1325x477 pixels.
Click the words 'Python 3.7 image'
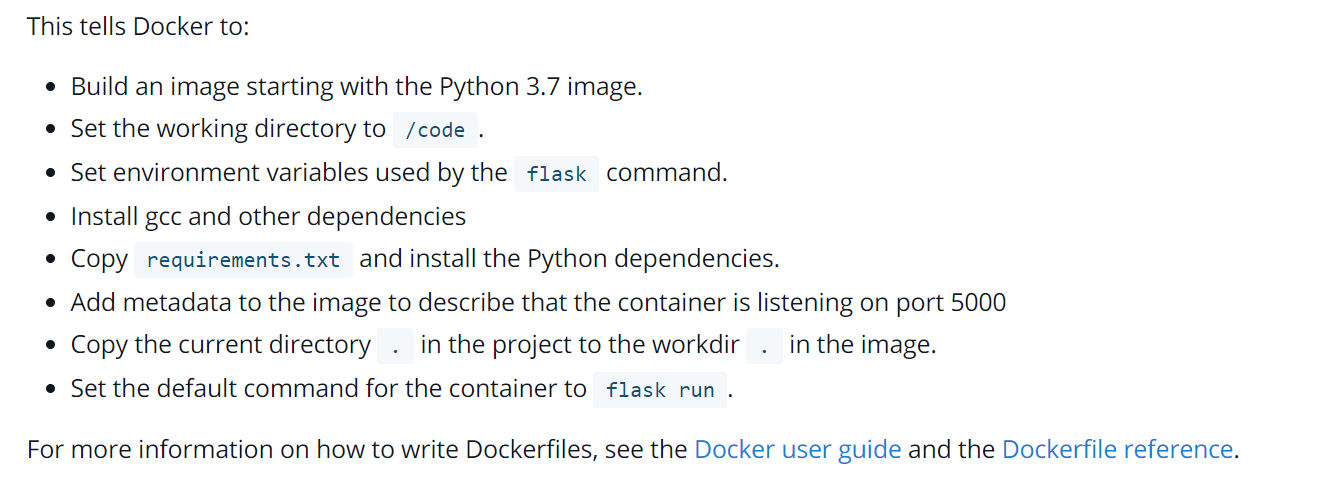[540, 86]
